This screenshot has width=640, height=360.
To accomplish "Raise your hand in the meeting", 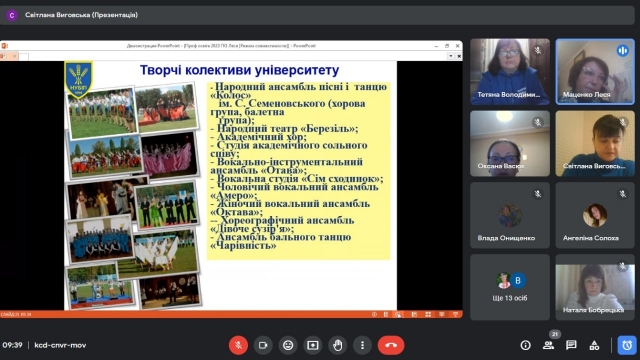I will point(338,345).
